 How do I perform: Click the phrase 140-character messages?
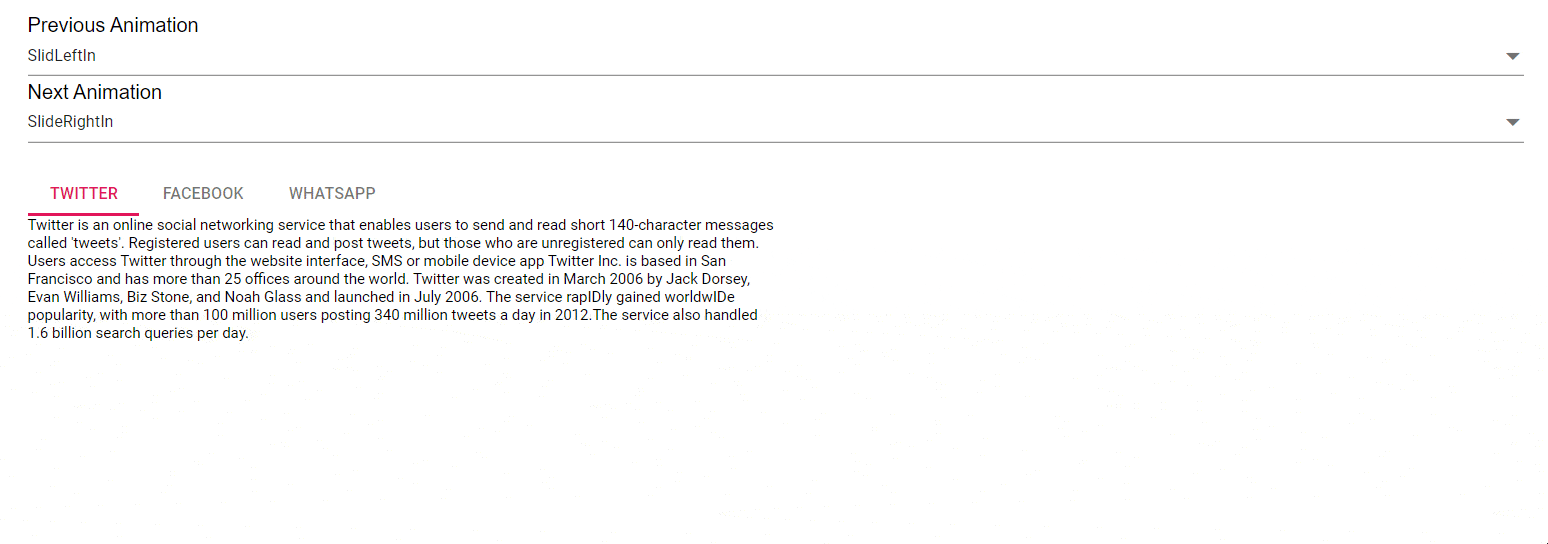[691, 225]
